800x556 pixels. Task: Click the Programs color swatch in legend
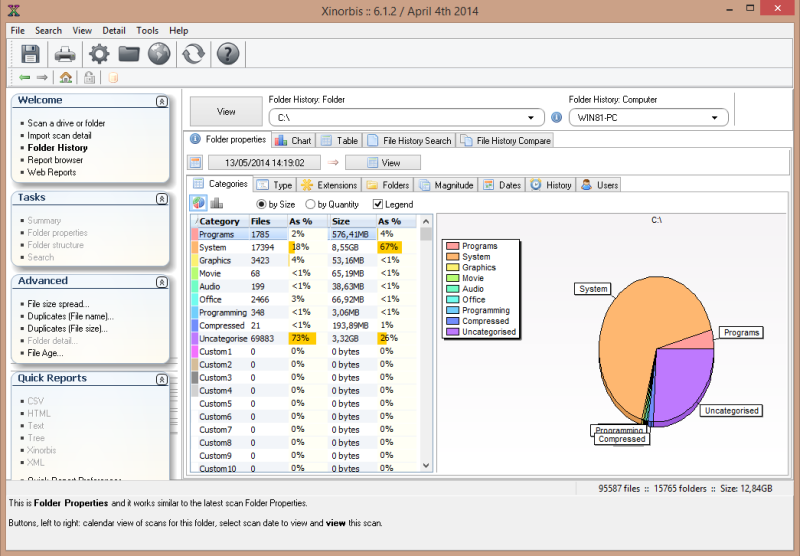coord(453,246)
